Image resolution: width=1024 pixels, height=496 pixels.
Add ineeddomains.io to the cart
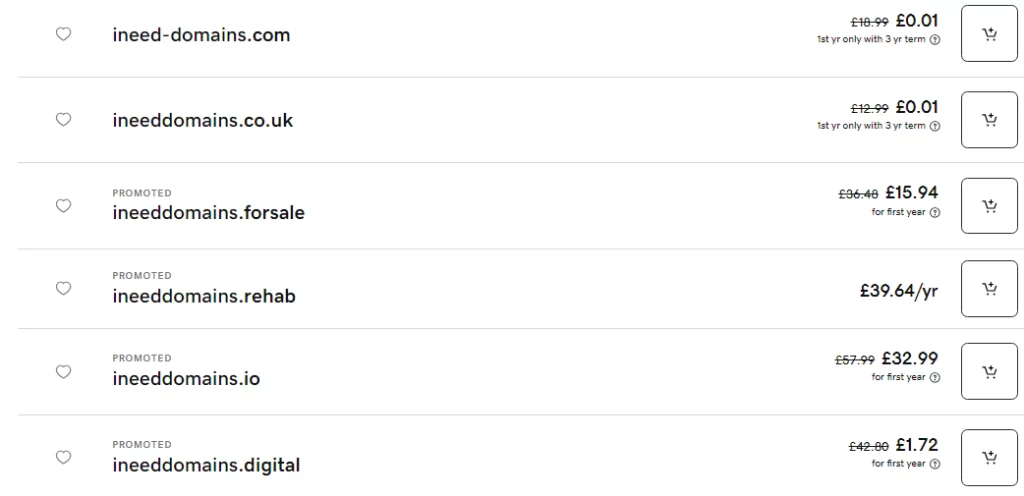[989, 372]
